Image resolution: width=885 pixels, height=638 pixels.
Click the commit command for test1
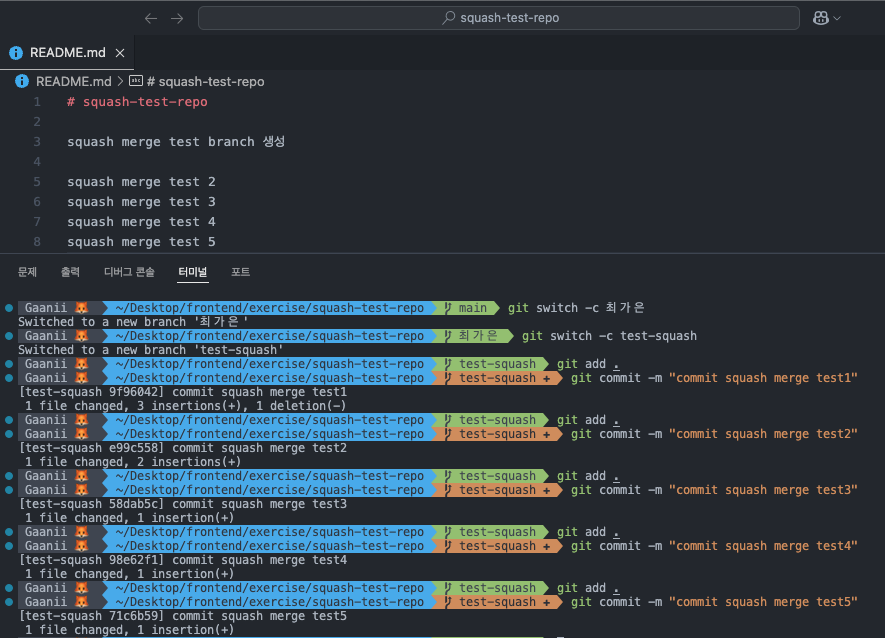pos(714,378)
